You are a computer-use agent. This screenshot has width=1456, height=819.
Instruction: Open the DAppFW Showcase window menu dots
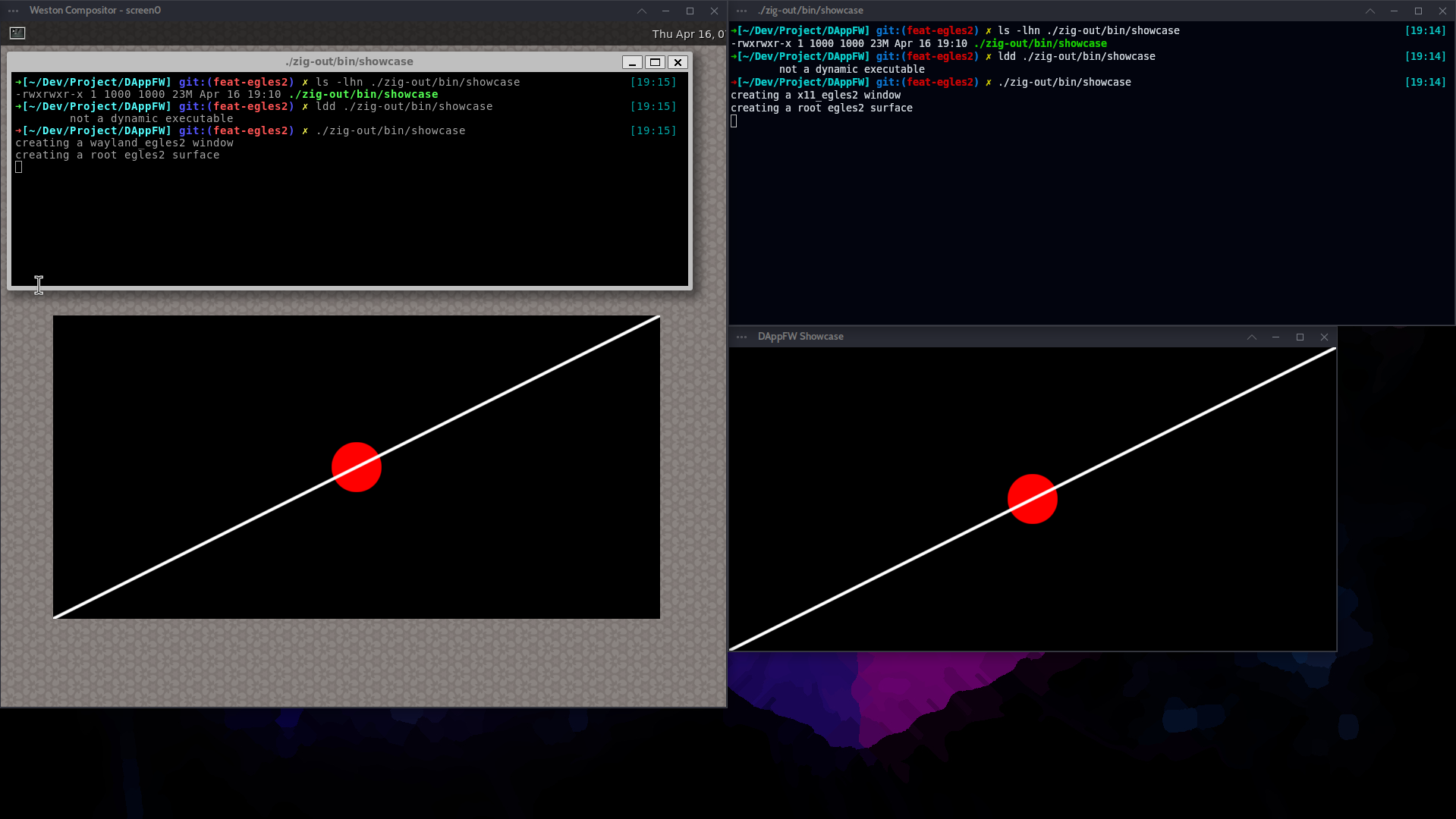pos(742,337)
